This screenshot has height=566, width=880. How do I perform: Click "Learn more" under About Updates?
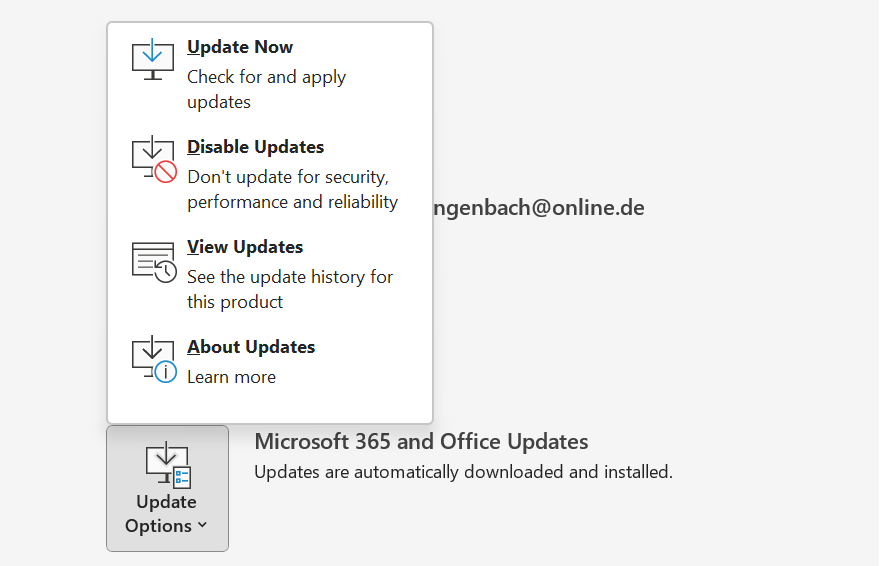pyautogui.click(x=231, y=377)
